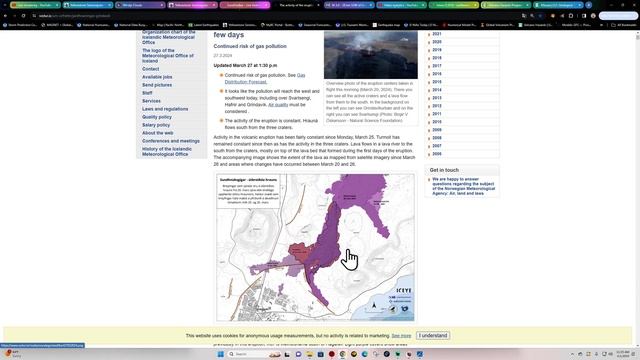The image size is (640, 360).
Task: Open the 2019 news archive year
Action: [437, 50]
